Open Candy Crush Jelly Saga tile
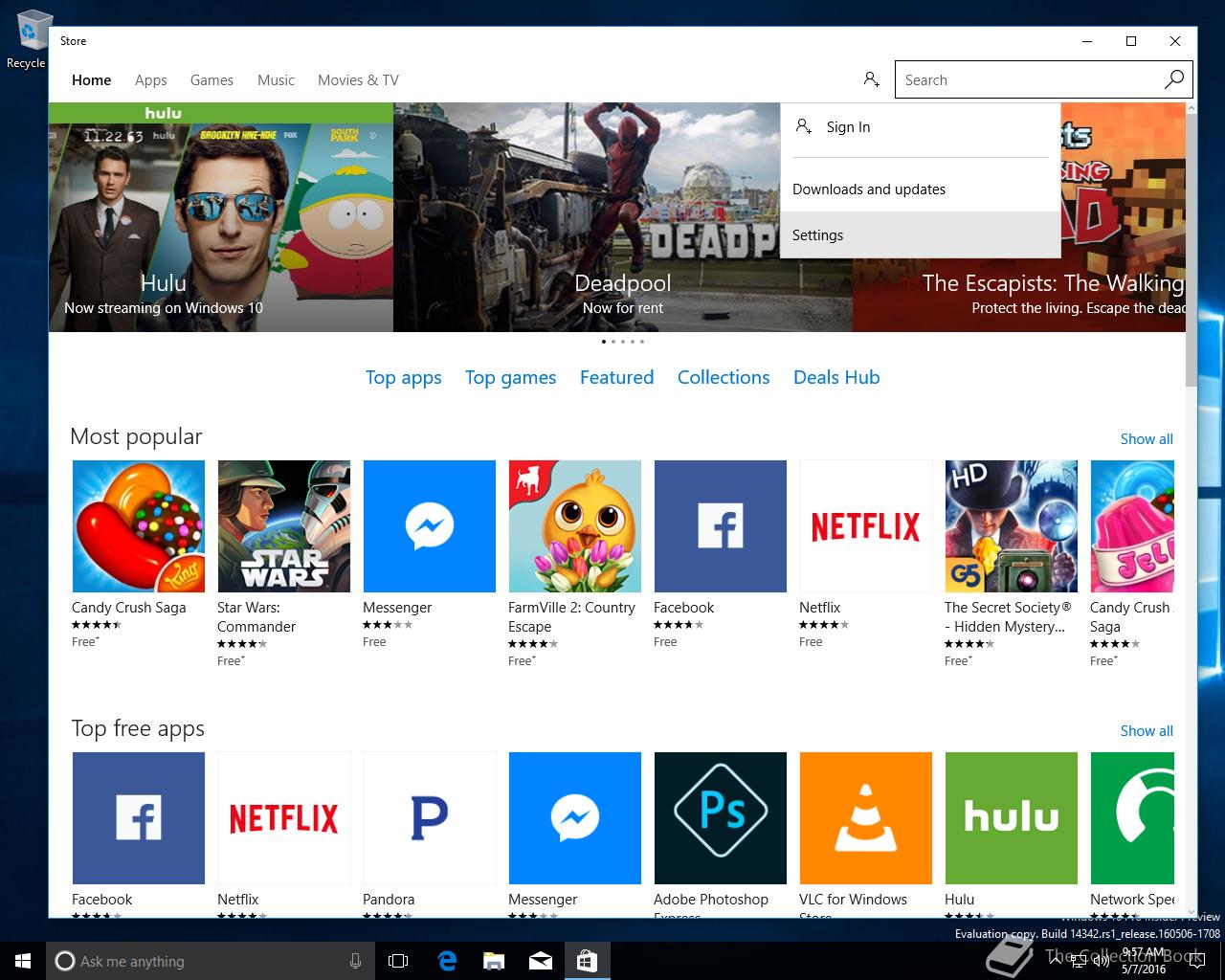1225x980 pixels. tap(1132, 526)
